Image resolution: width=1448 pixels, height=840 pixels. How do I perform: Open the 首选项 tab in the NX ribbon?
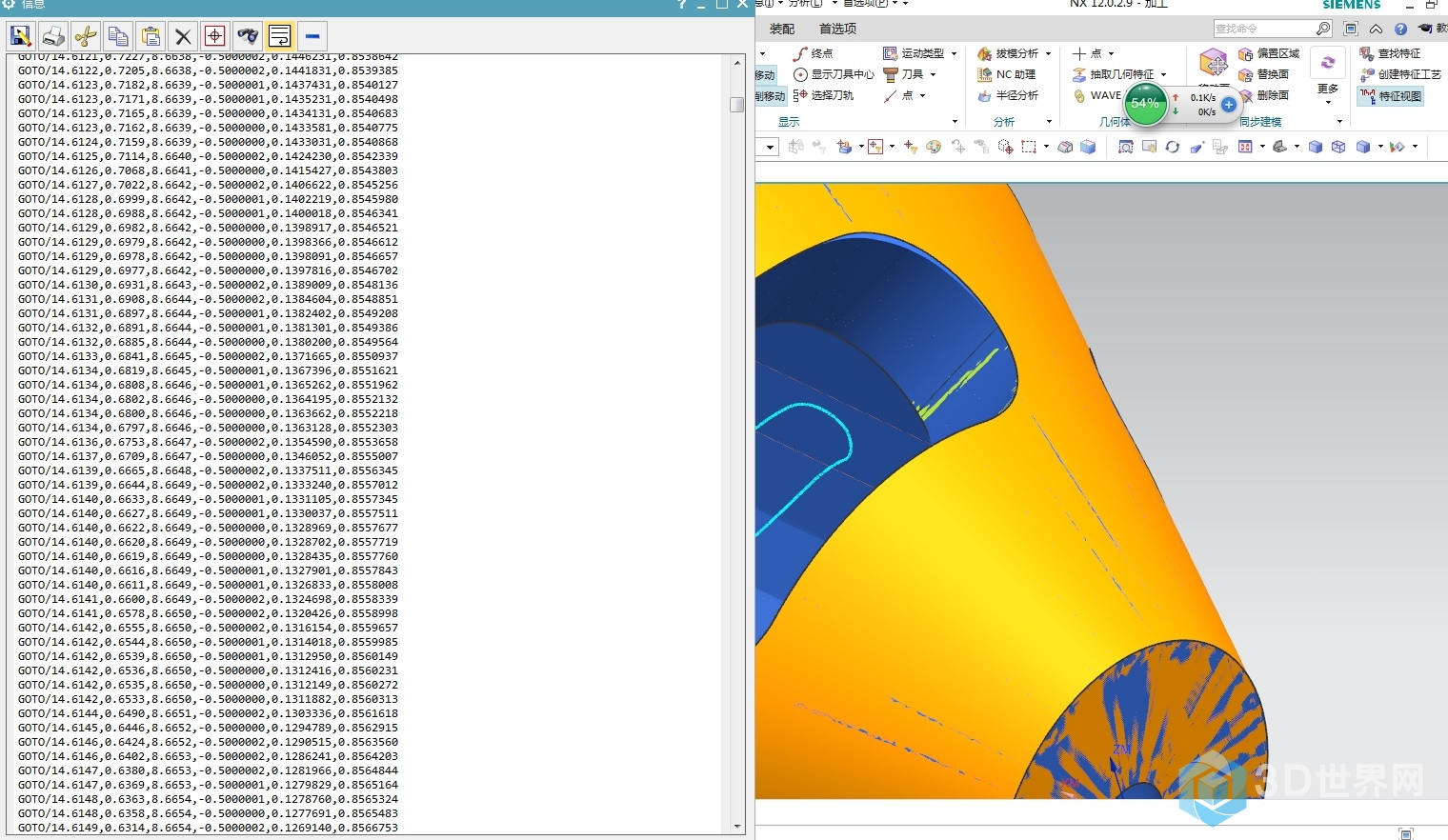837,29
